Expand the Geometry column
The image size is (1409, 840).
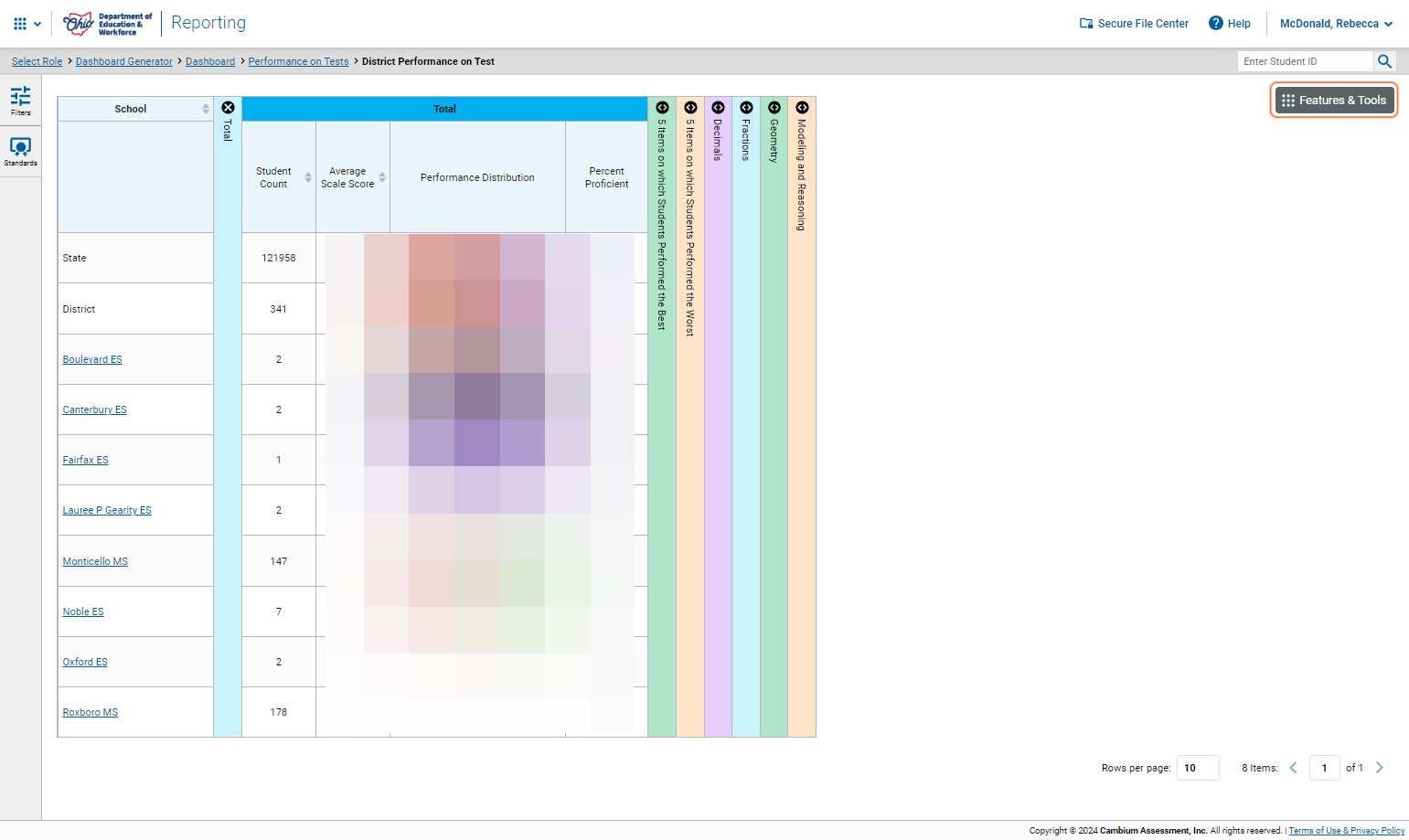[774, 108]
